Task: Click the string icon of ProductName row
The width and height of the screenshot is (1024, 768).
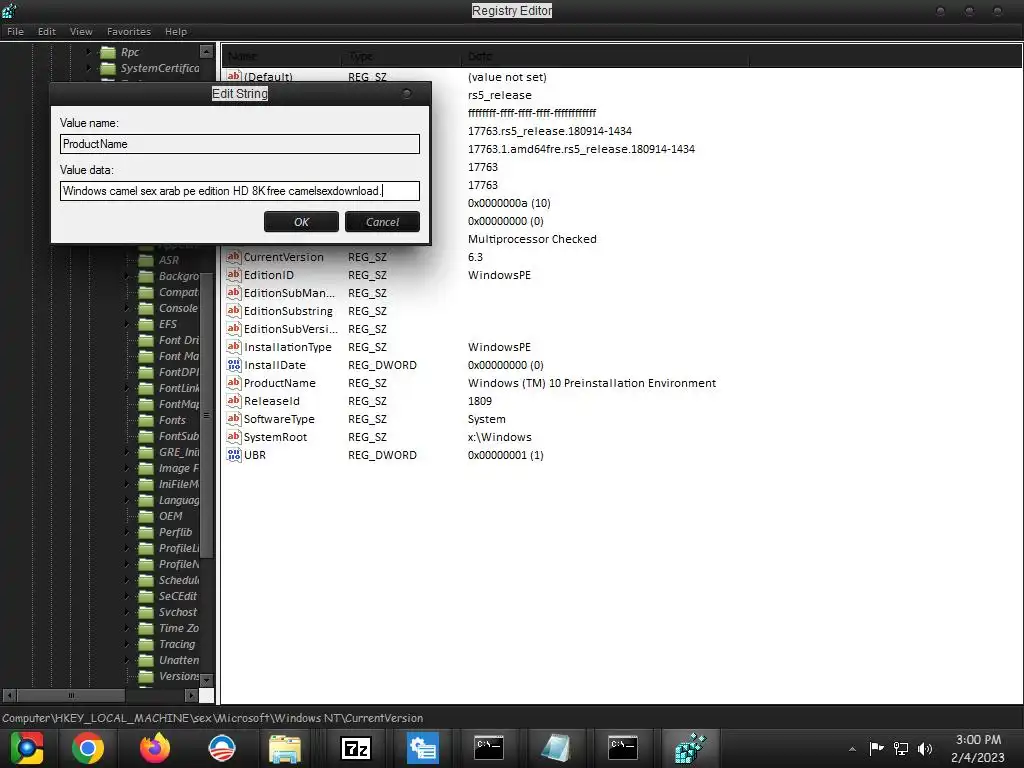Action: pyautogui.click(x=233, y=383)
